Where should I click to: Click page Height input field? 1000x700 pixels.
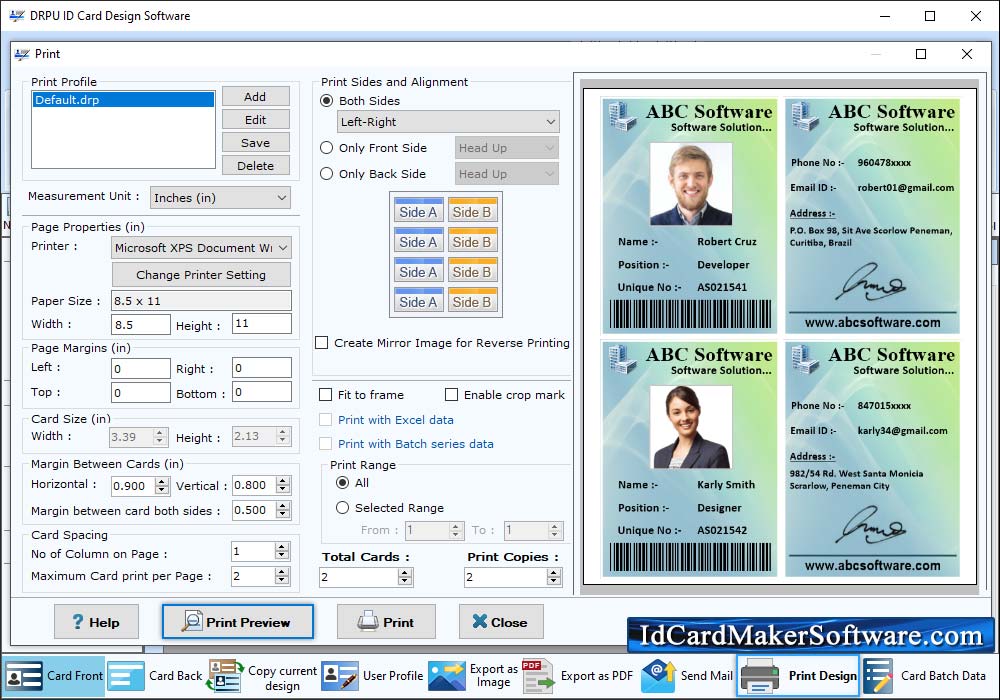tap(262, 324)
